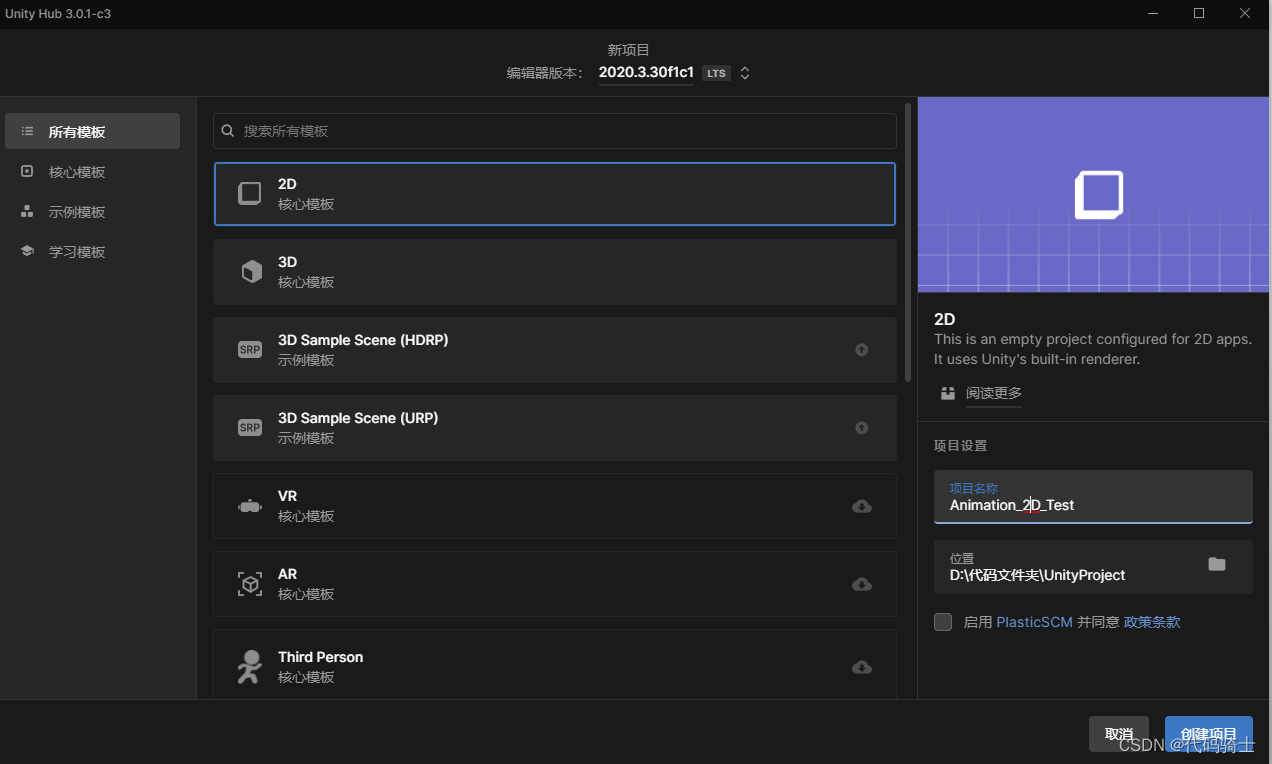The height and width of the screenshot is (764, 1272).
Task: Click the search magnifier icon
Action: (x=228, y=131)
